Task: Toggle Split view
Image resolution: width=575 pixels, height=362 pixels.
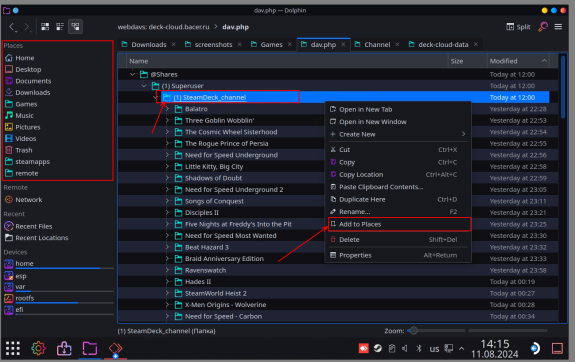Action: (x=518, y=27)
